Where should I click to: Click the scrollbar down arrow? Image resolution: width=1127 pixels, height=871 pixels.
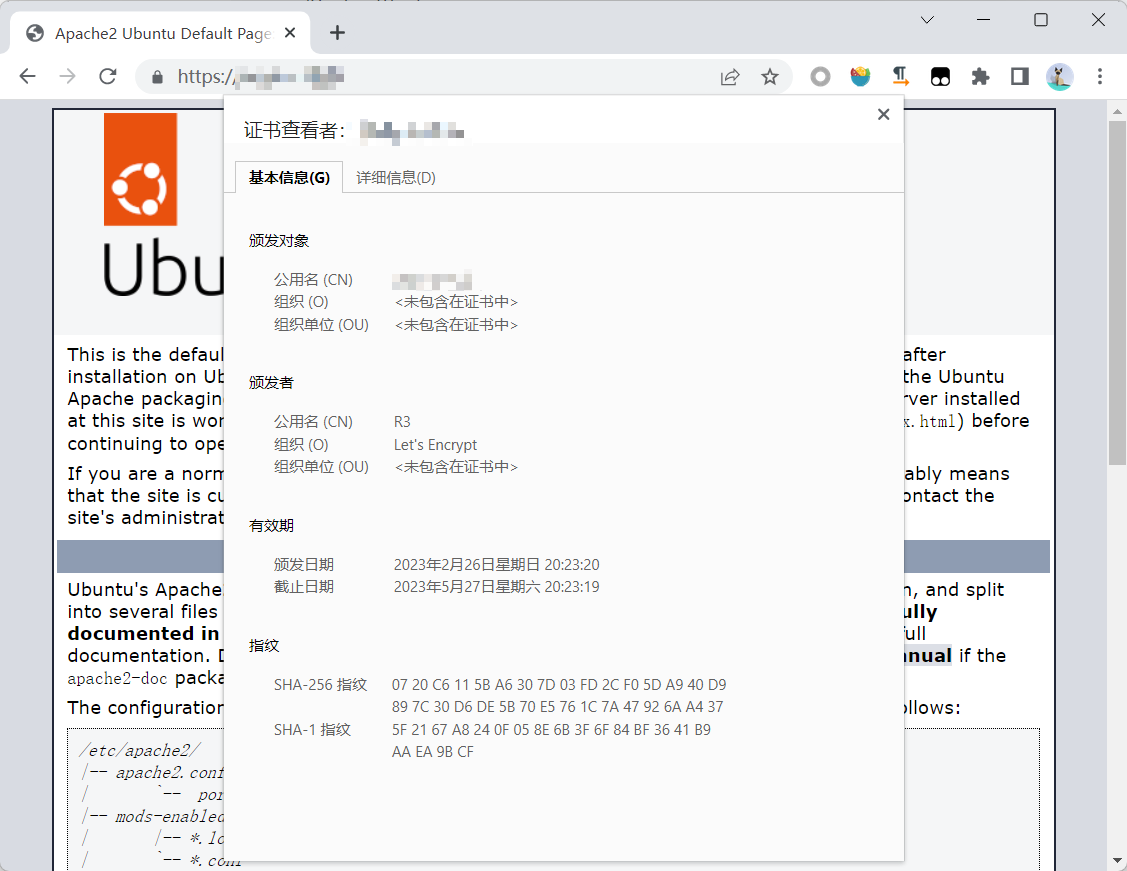coord(1117,861)
